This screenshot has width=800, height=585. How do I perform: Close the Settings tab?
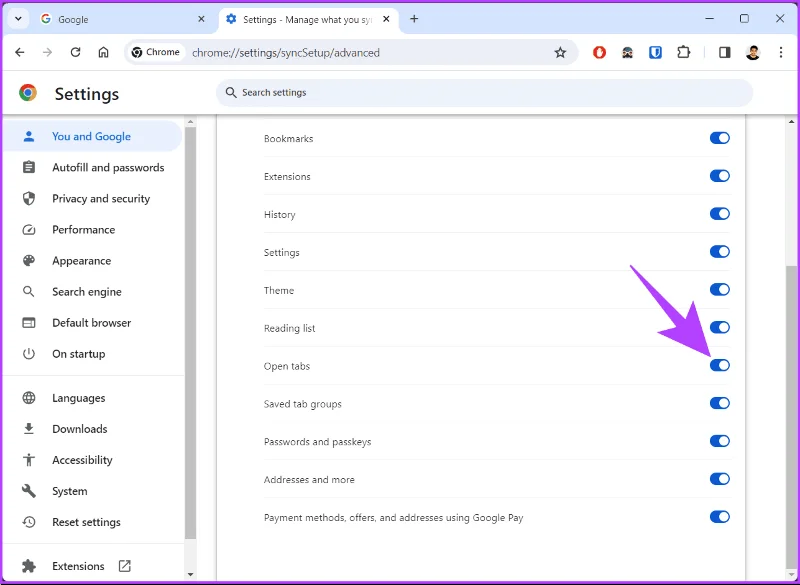[386, 19]
